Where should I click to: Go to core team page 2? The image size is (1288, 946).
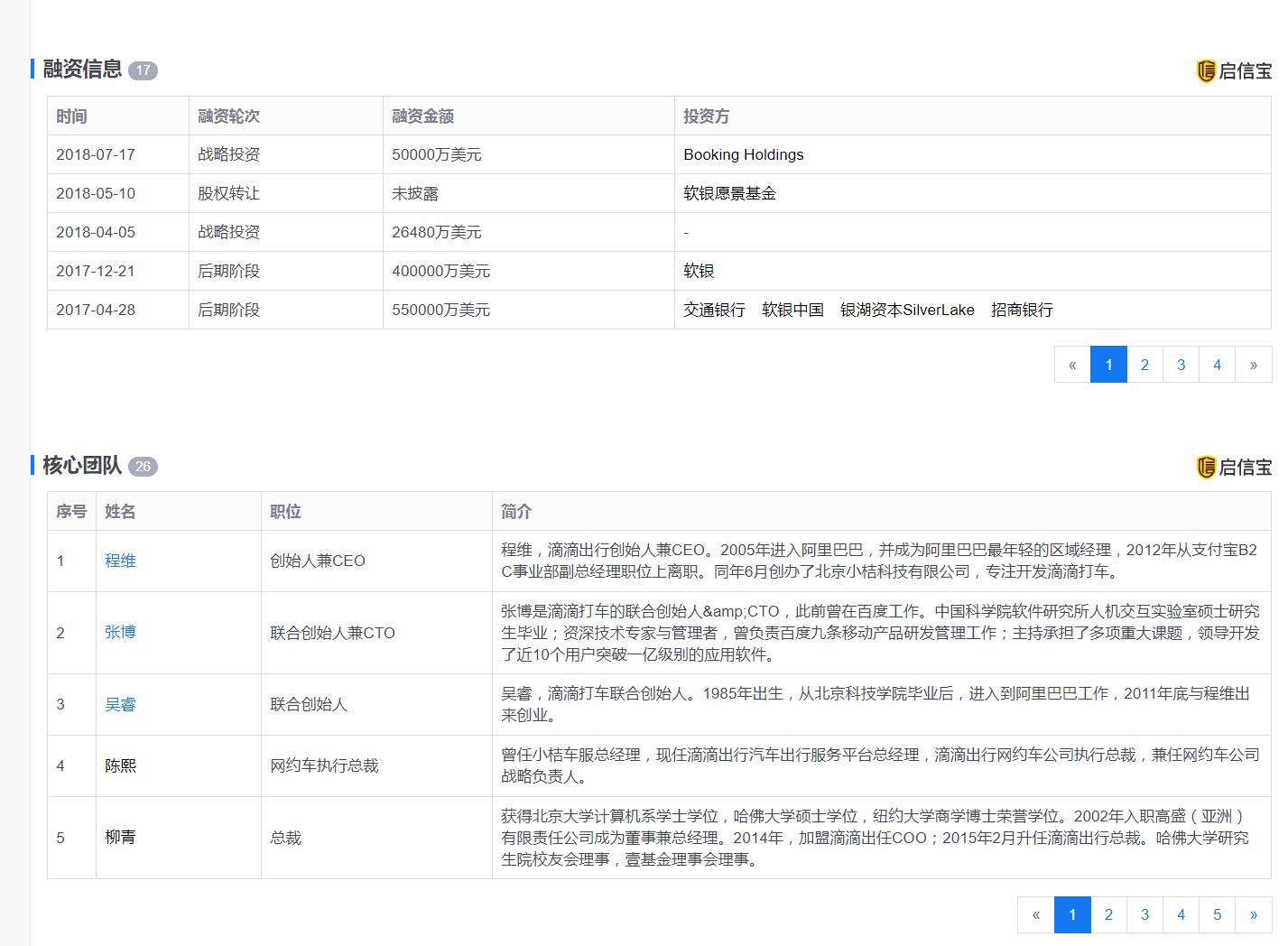point(1108,914)
